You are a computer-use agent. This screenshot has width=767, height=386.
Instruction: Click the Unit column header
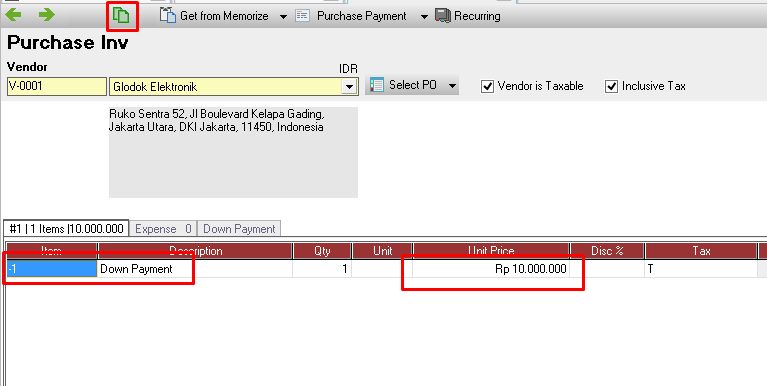383,251
